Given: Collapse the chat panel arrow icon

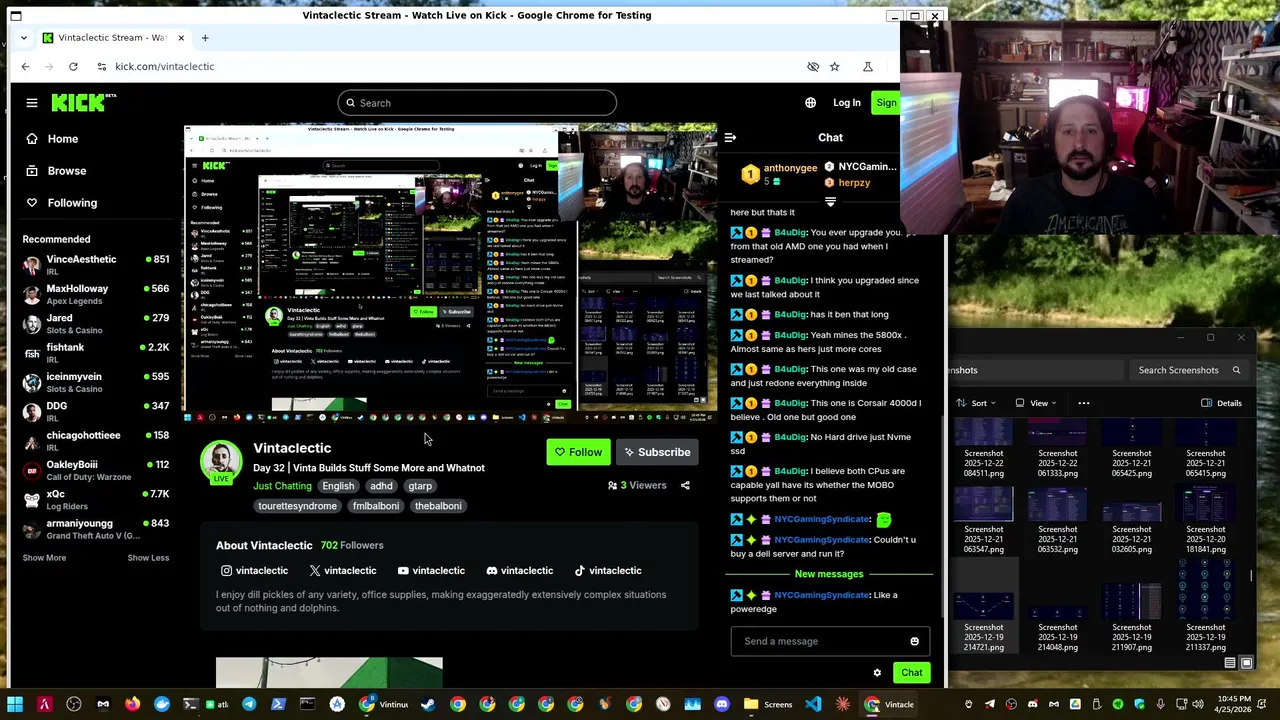Looking at the screenshot, I should pos(730,138).
